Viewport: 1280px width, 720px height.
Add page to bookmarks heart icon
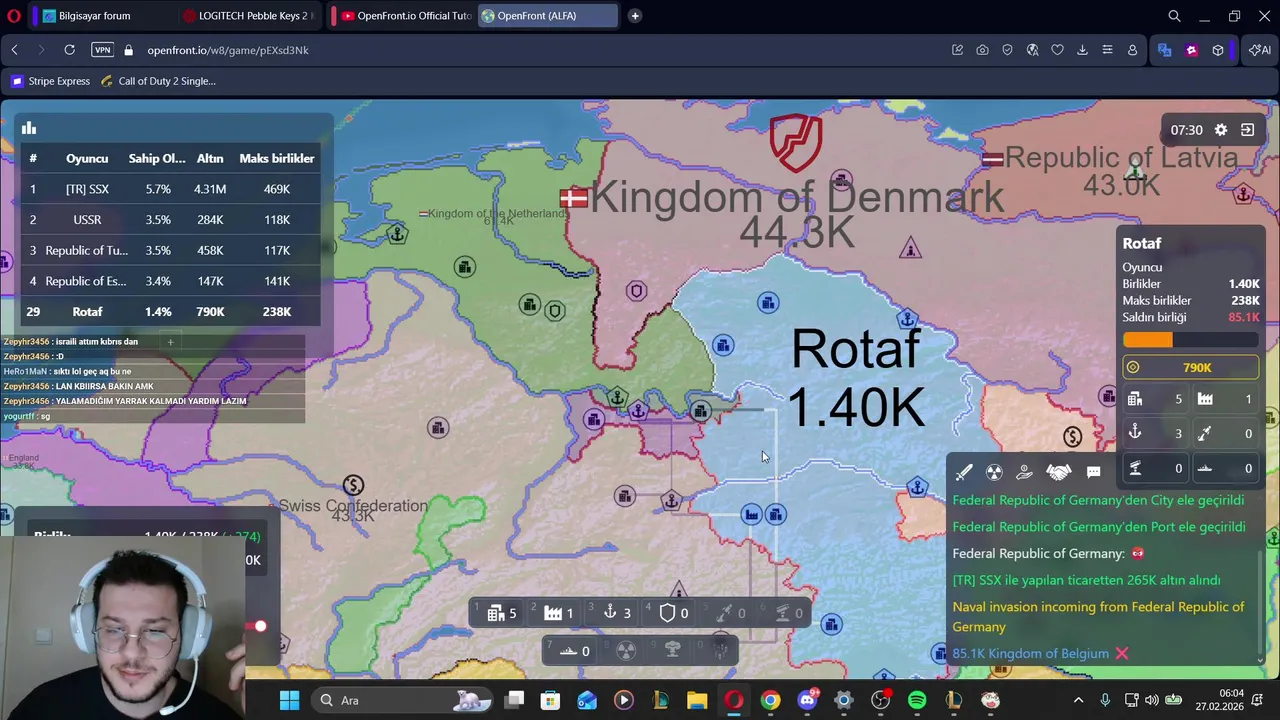pyautogui.click(x=1057, y=50)
